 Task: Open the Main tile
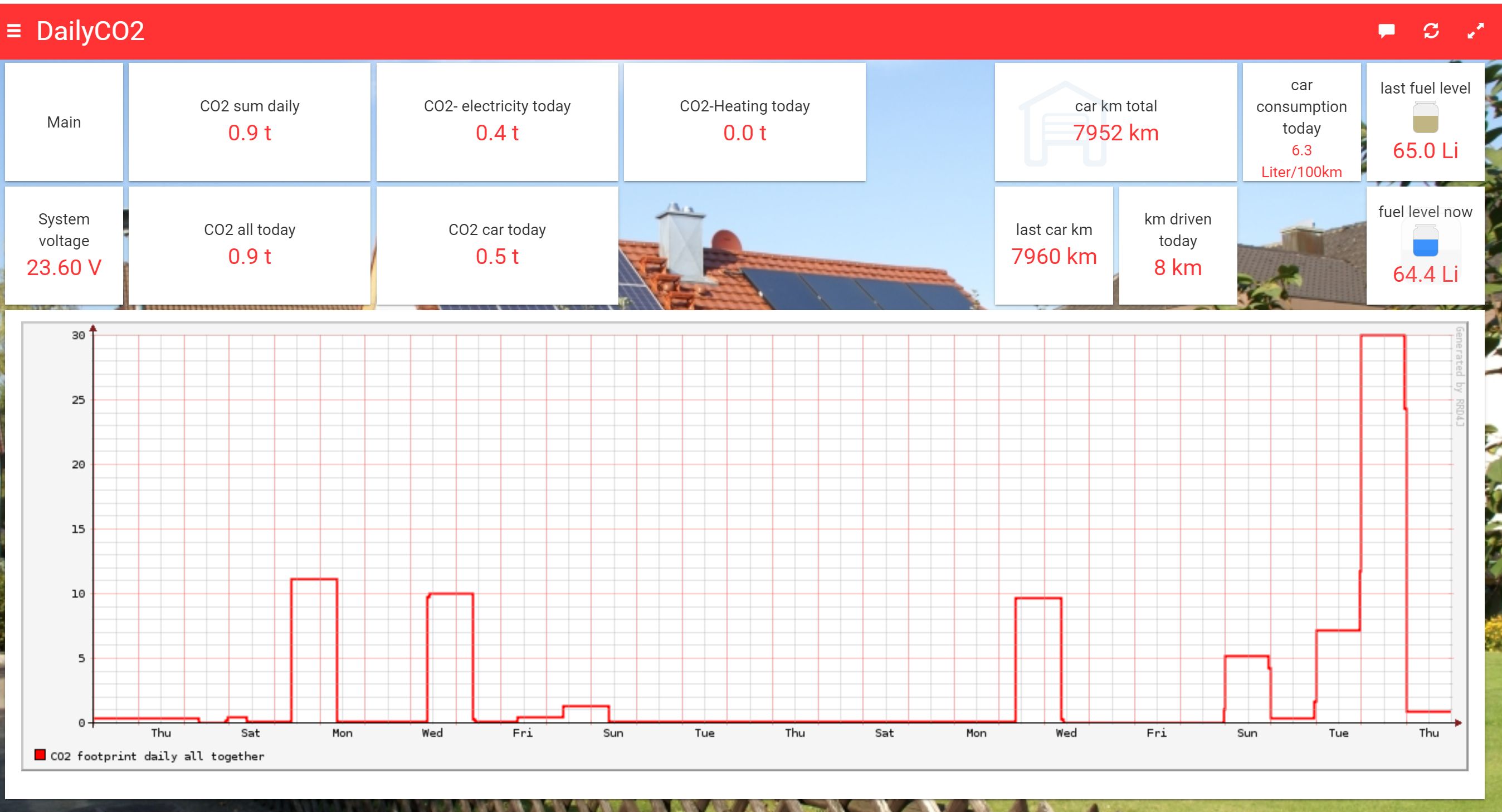click(x=64, y=123)
